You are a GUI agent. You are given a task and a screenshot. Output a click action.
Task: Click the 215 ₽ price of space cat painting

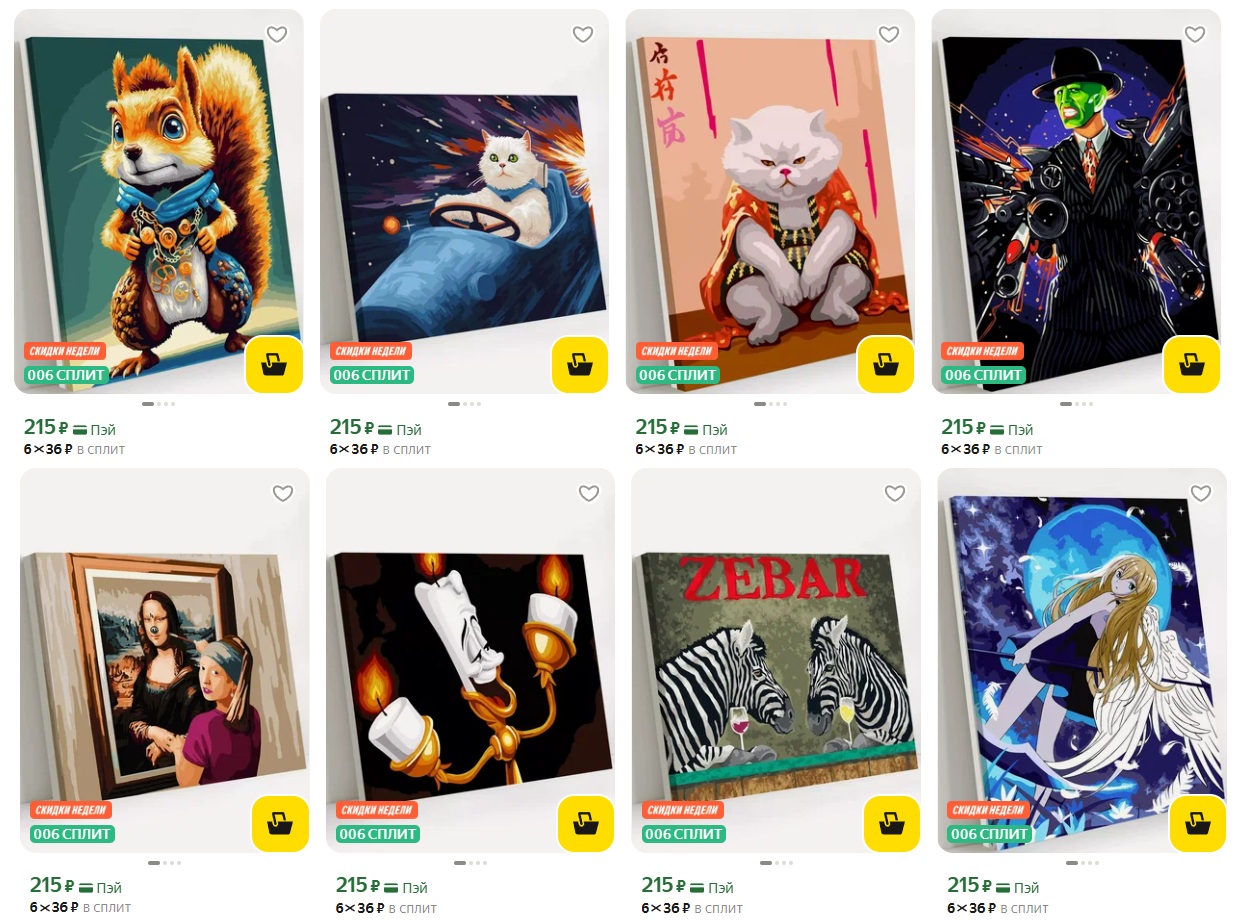click(353, 428)
